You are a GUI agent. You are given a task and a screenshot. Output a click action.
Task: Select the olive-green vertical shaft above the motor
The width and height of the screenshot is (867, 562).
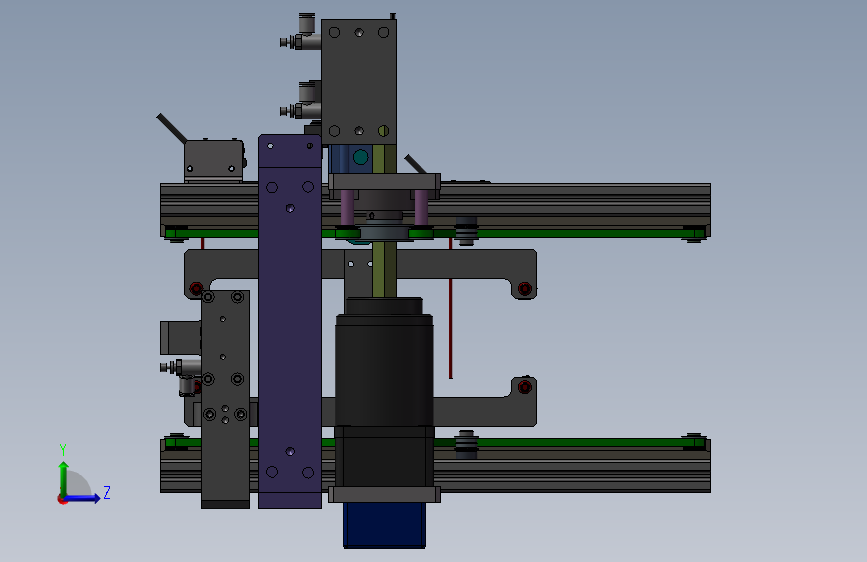384,269
